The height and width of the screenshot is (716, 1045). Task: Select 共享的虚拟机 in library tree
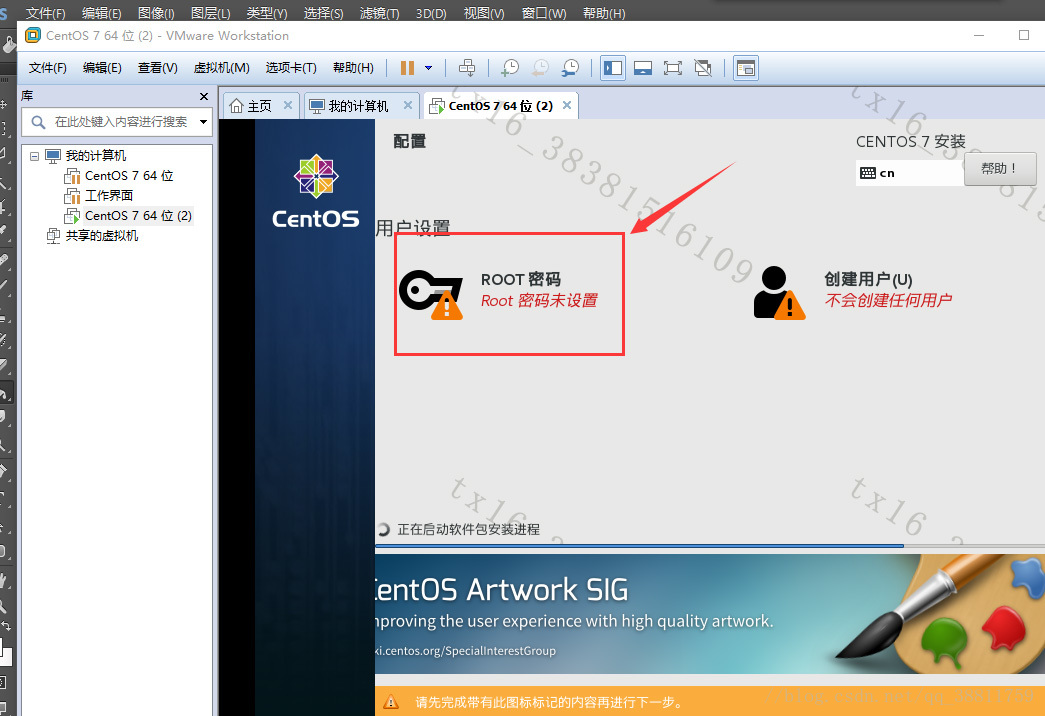pos(101,236)
